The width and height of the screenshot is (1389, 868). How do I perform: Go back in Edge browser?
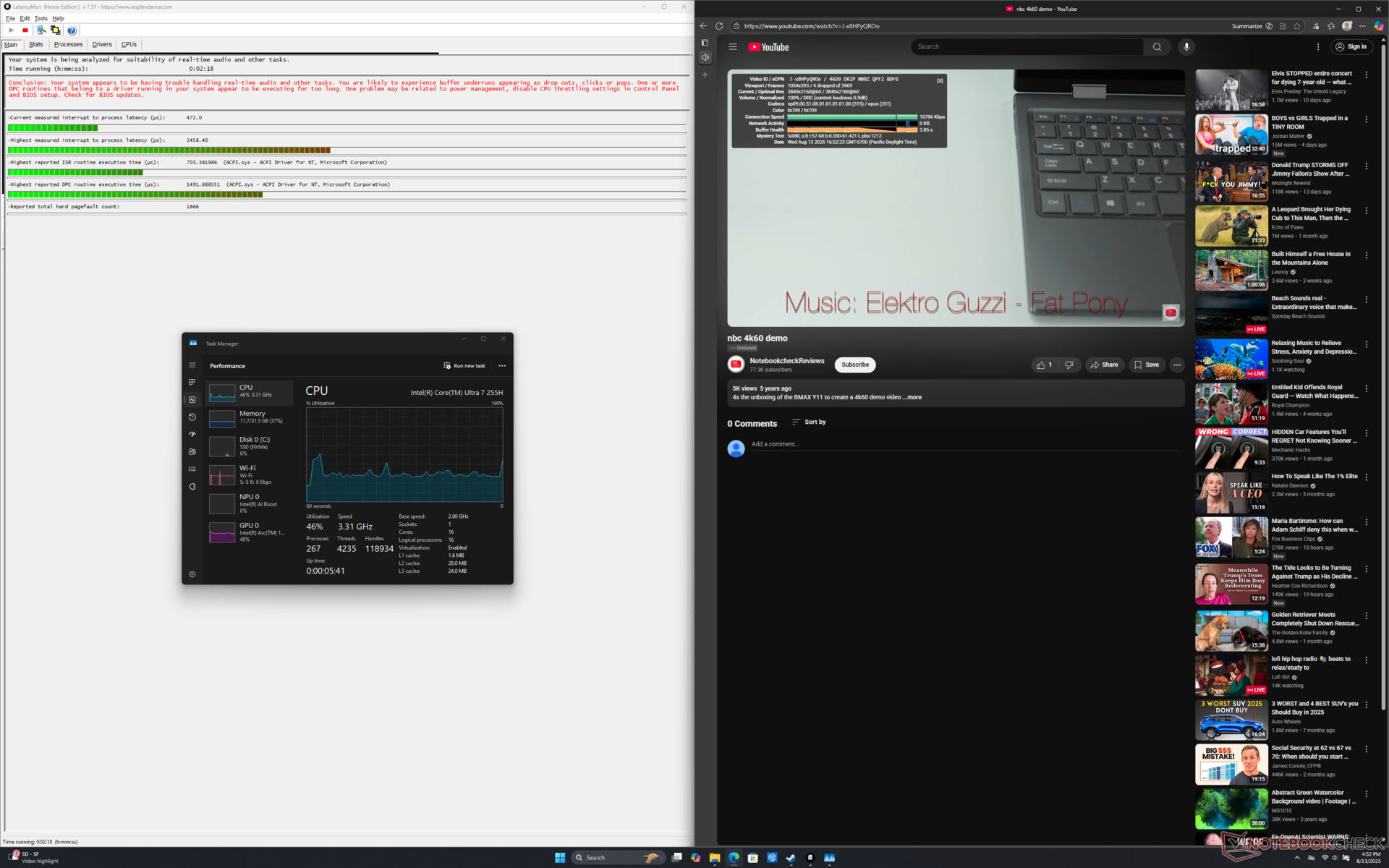click(703, 26)
